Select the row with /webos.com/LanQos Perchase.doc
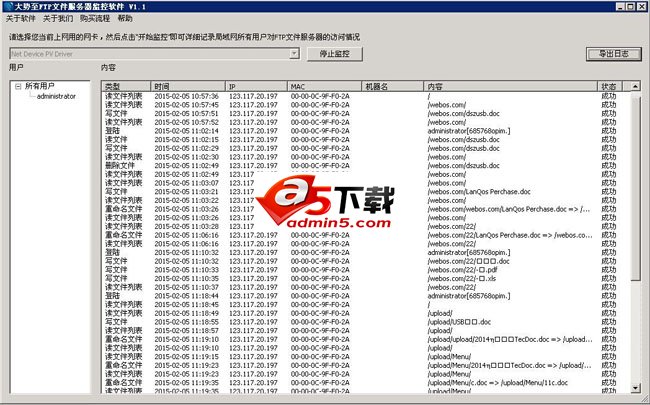 click(x=366, y=192)
